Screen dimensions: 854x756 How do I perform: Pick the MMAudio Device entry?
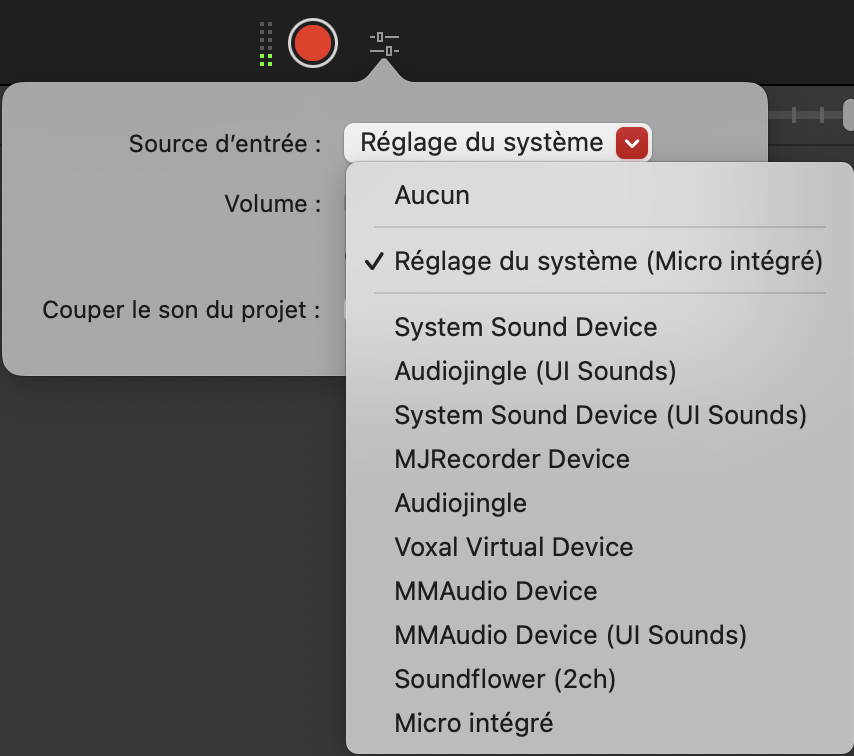(496, 591)
